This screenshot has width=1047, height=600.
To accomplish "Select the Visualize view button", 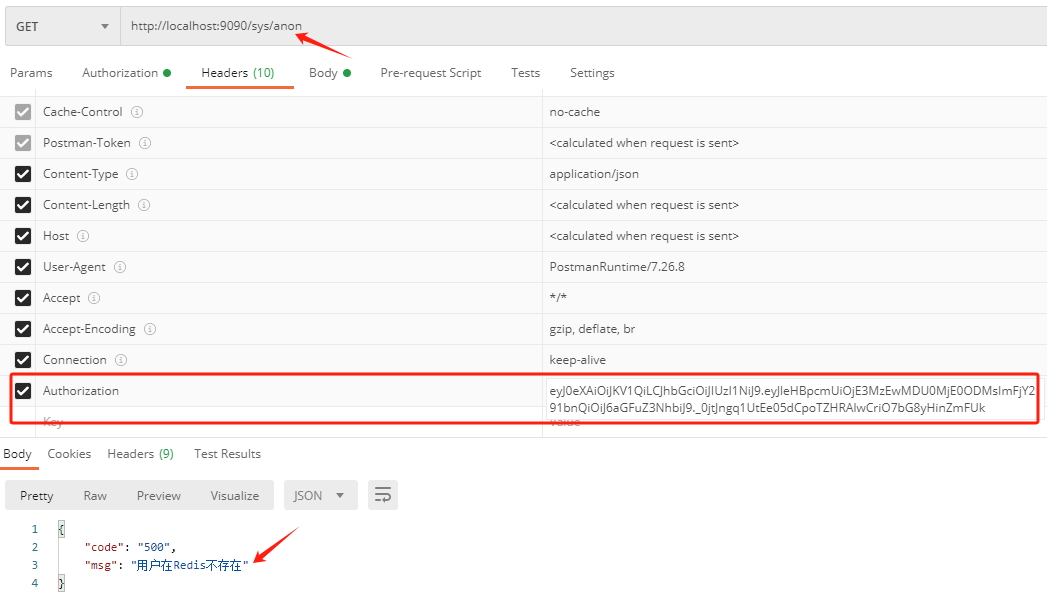I will point(234,496).
